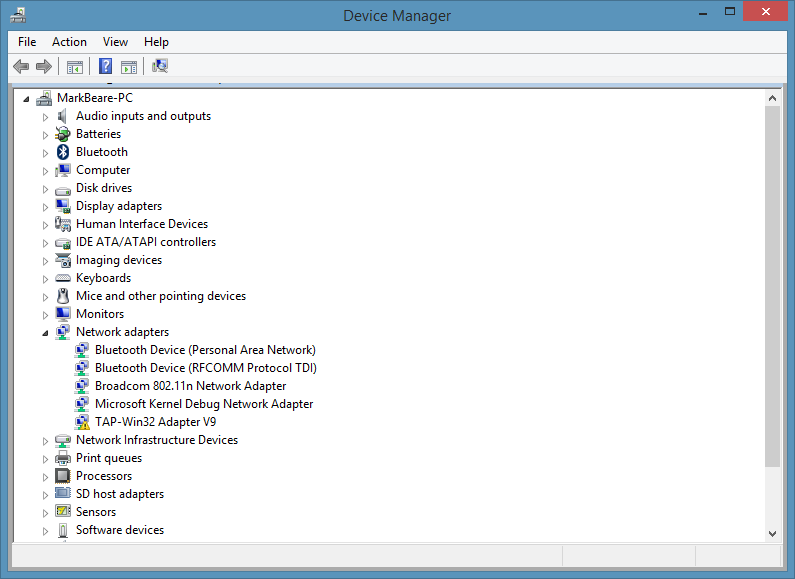
Task: Select Bluetooth Device (RFCOMM Protocol TDI)
Action: pyautogui.click(x=206, y=368)
